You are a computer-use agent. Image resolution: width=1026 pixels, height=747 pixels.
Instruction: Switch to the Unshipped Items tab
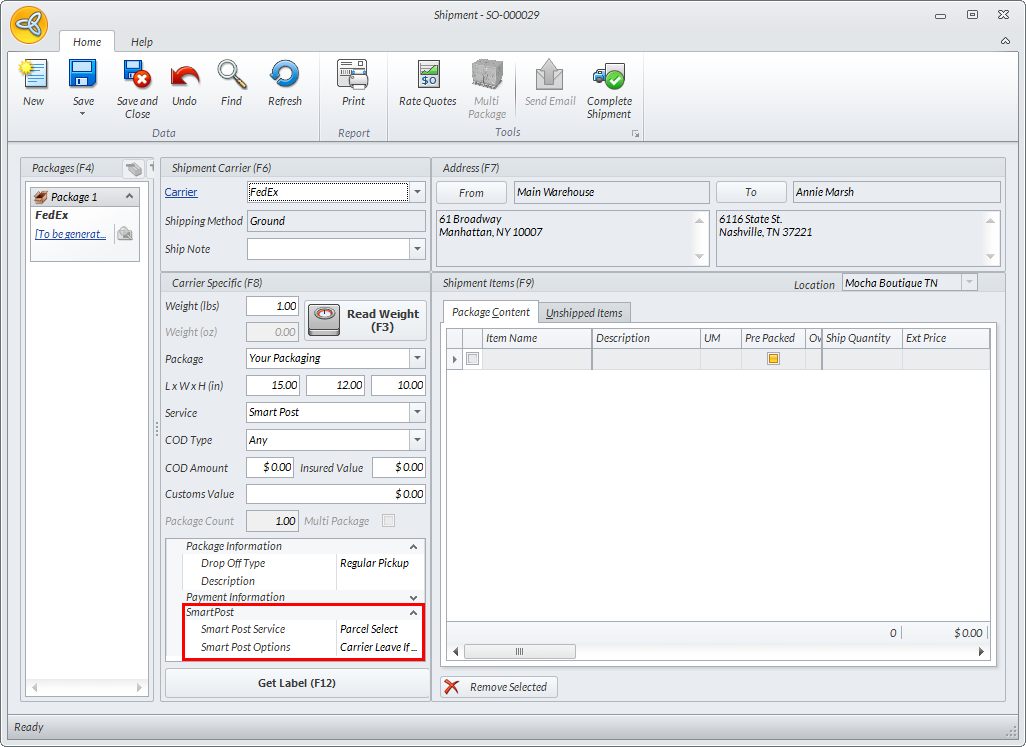point(584,313)
